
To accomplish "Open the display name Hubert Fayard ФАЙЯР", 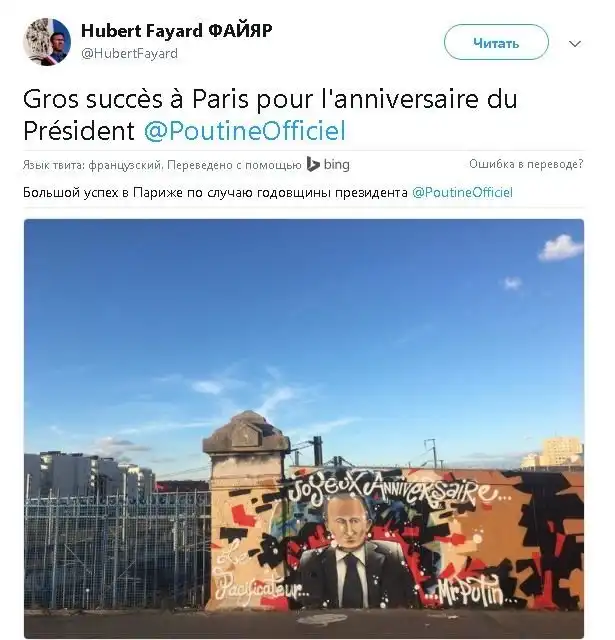I will pos(176,31).
